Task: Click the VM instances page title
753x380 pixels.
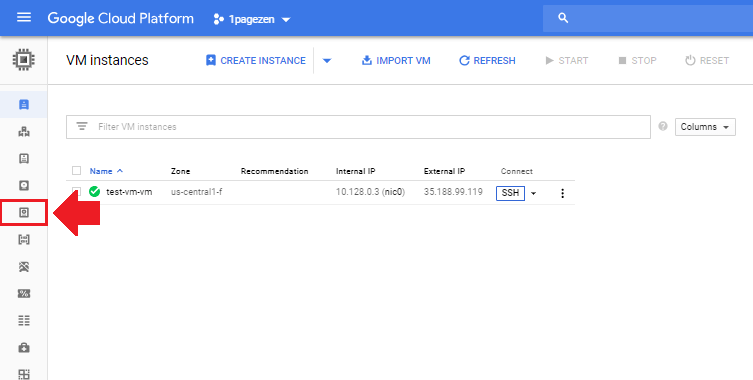Action: click(x=108, y=60)
